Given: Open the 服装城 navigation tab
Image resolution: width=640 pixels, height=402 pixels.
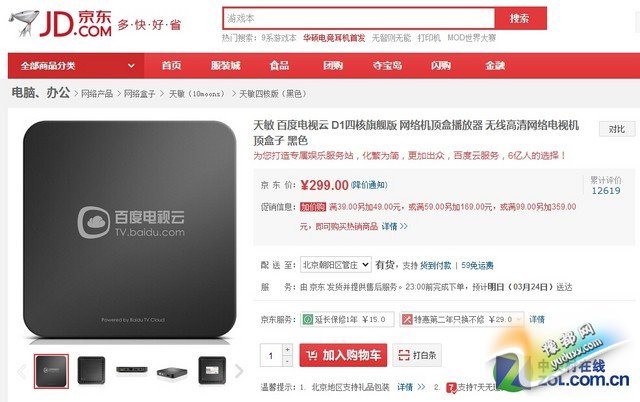Looking at the screenshot, I should tap(226, 66).
